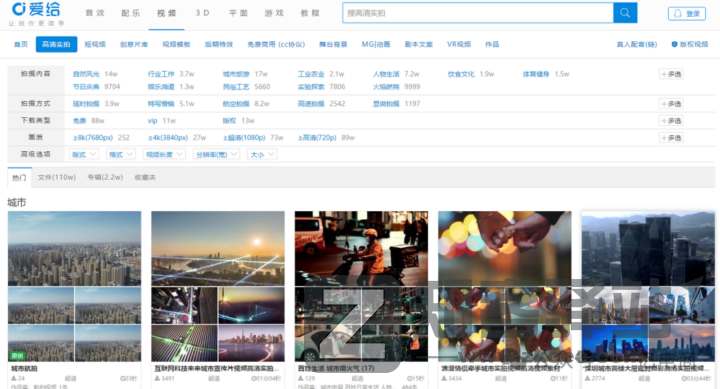Open the first advanced options dropdown
This screenshot has width=720, height=389.
coord(84,154)
